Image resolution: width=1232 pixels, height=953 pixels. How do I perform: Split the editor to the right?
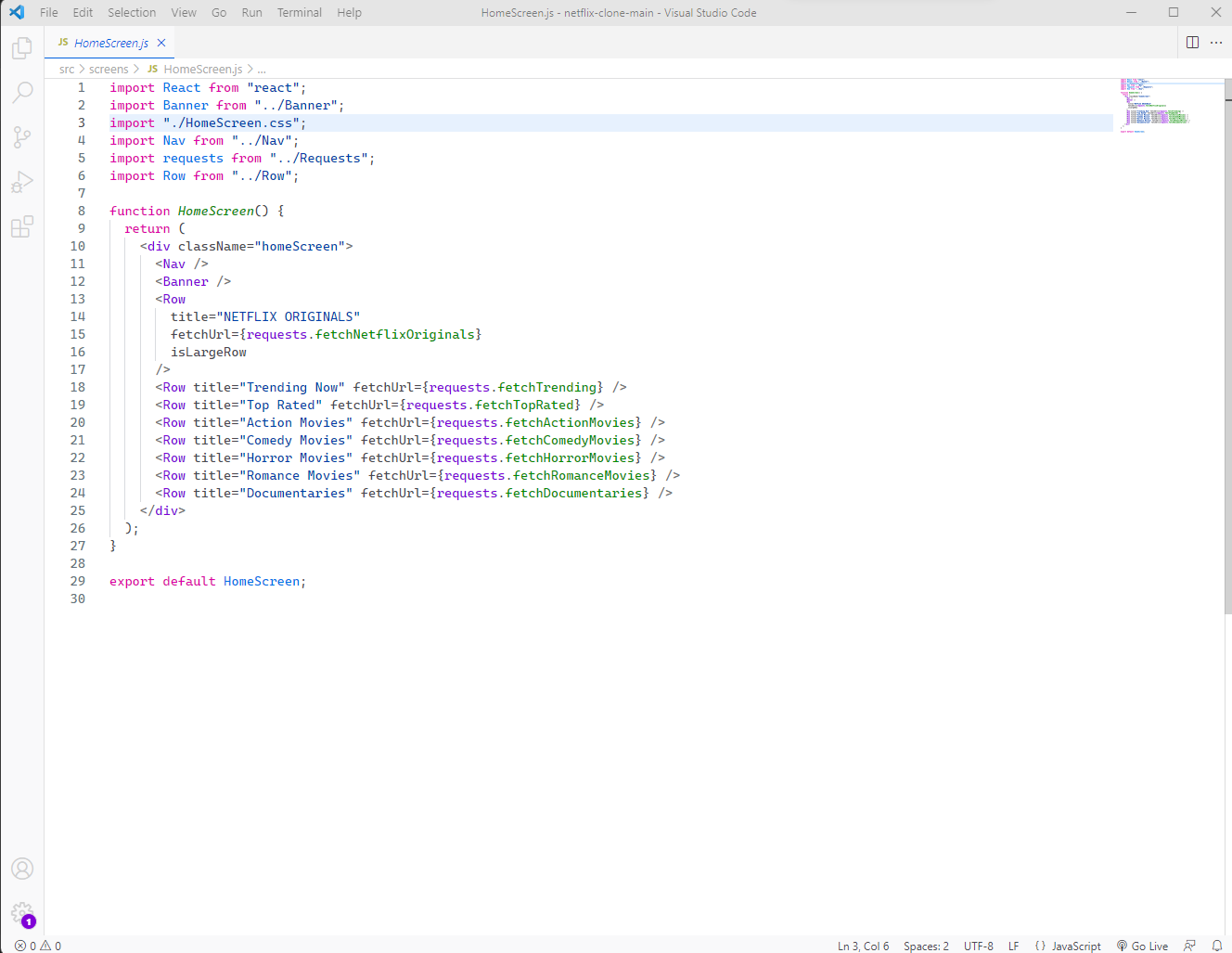pyautogui.click(x=1193, y=43)
